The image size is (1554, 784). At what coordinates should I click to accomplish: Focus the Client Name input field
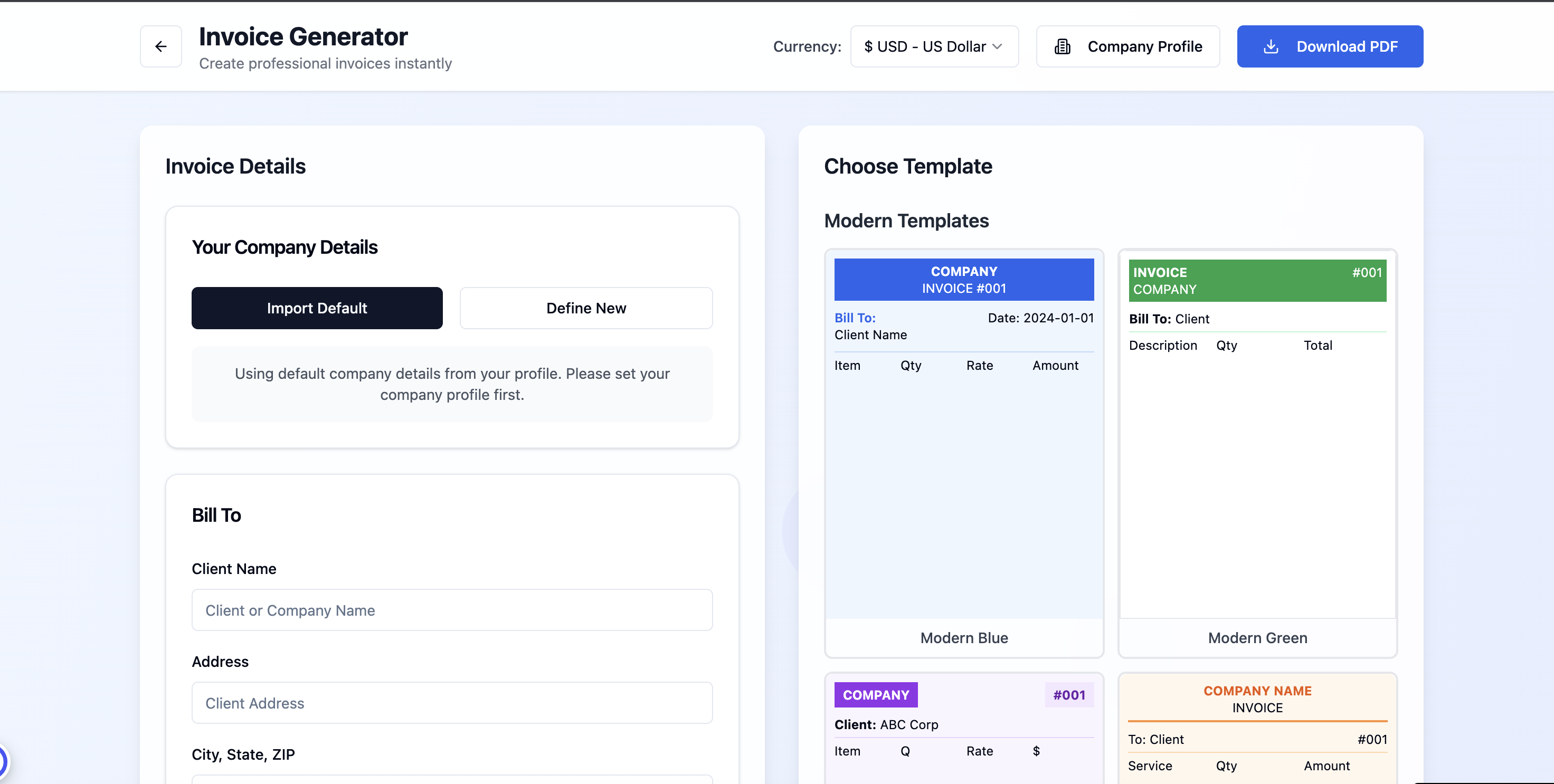(452, 610)
